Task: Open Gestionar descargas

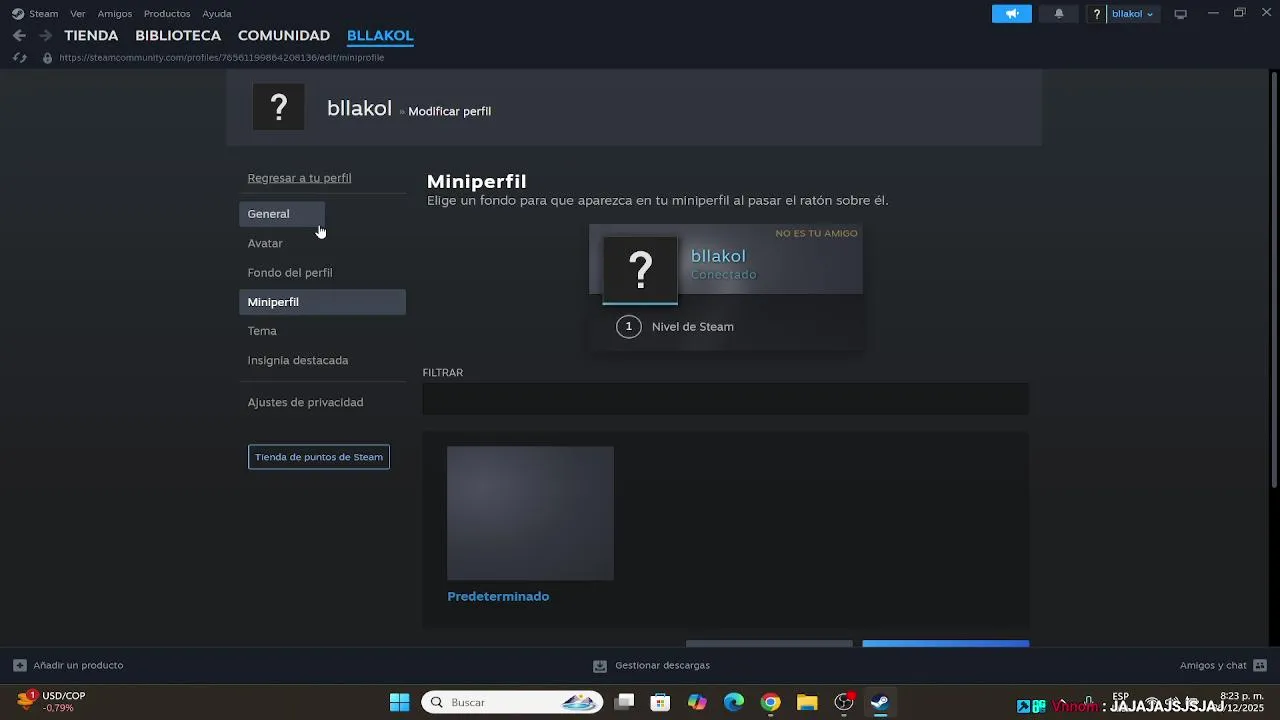Action: tap(662, 665)
